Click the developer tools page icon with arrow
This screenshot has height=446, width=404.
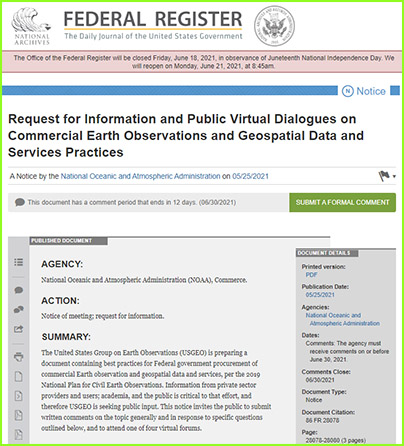pyautogui.click(x=19, y=396)
